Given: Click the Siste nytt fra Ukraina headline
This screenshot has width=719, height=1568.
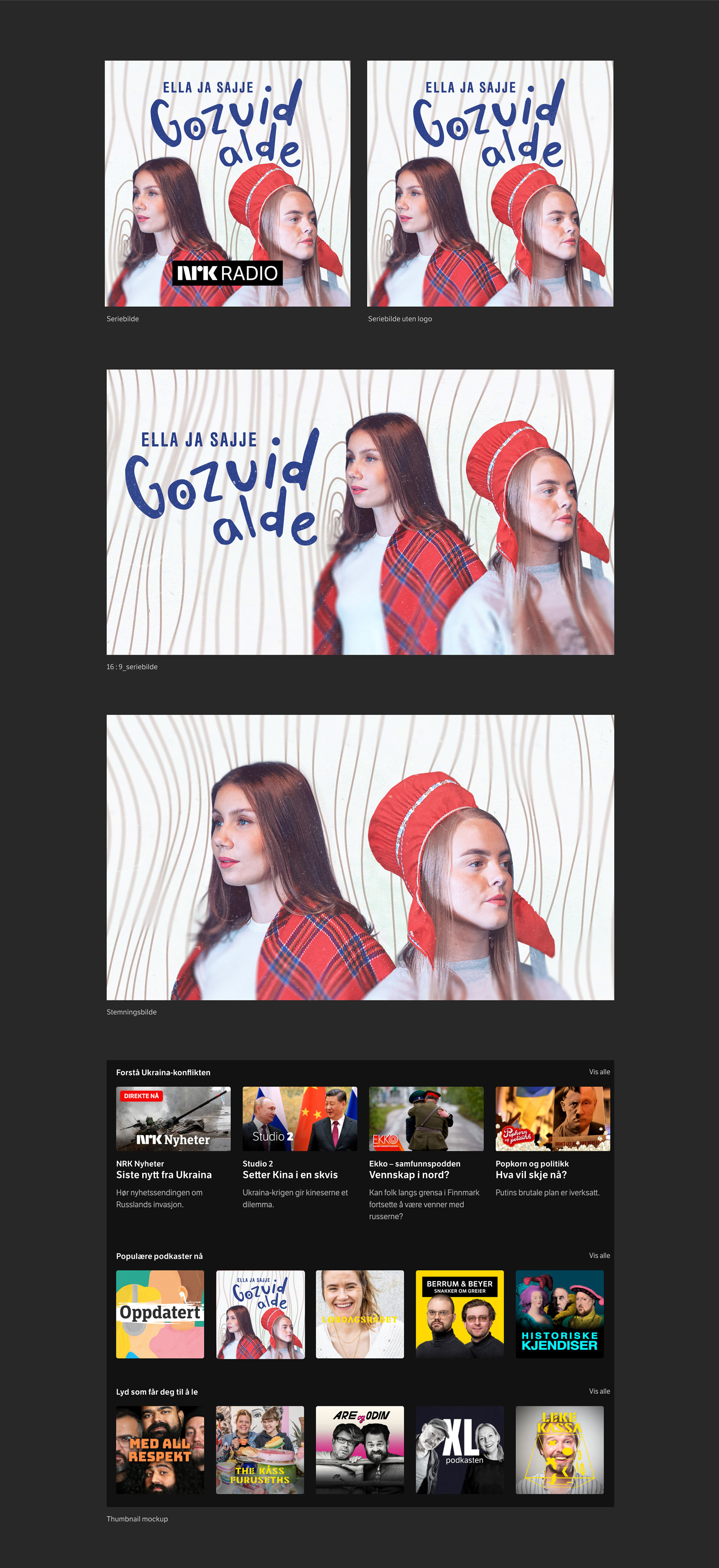Looking at the screenshot, I should point(164,1175).
